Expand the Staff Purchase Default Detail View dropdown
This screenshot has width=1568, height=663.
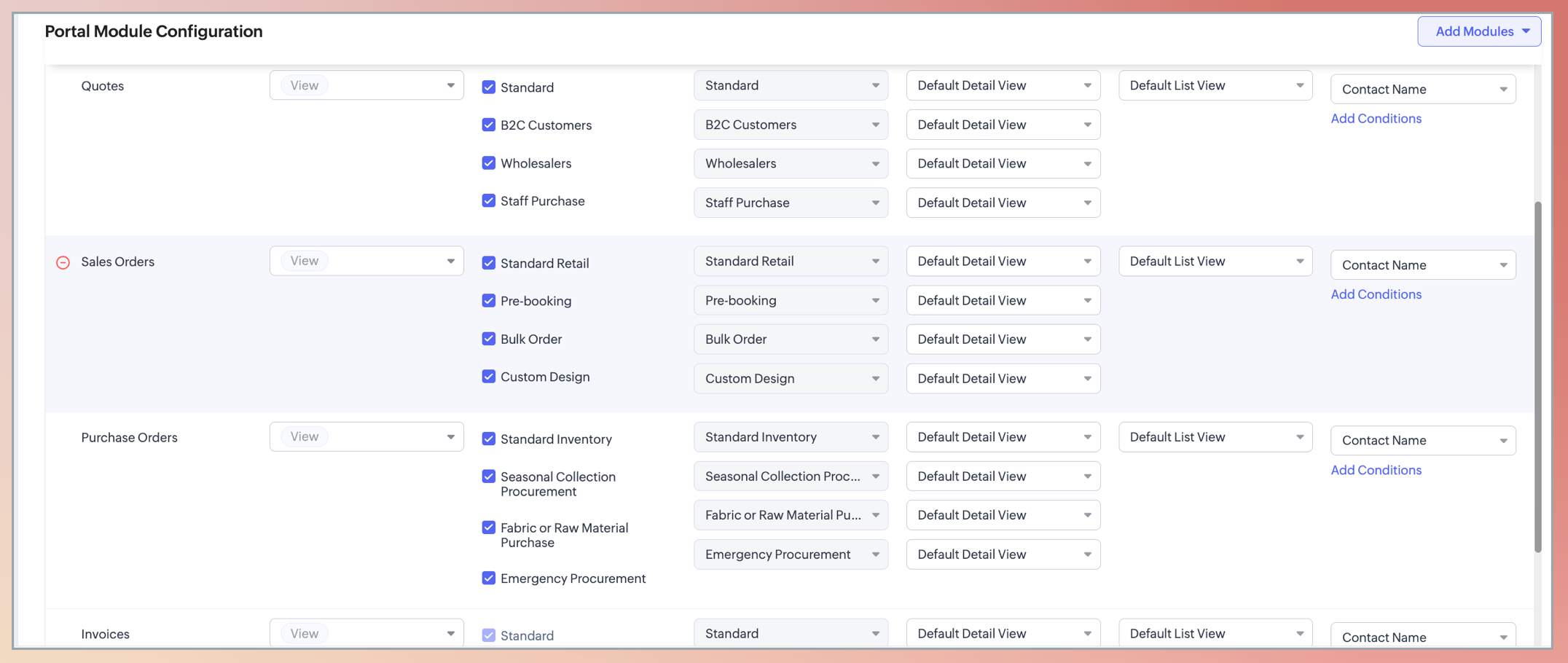pyautogui.click(x=1003, y=203)
